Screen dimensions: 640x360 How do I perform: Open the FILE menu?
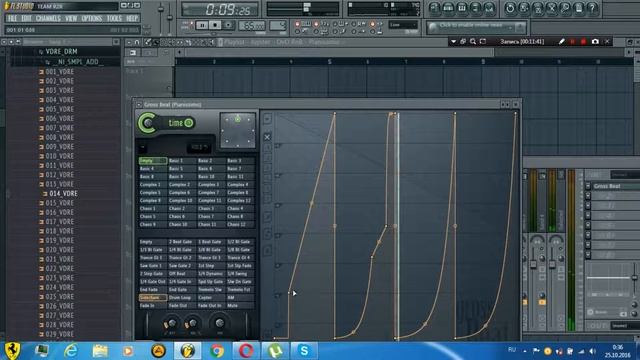(x=12, y=18)
